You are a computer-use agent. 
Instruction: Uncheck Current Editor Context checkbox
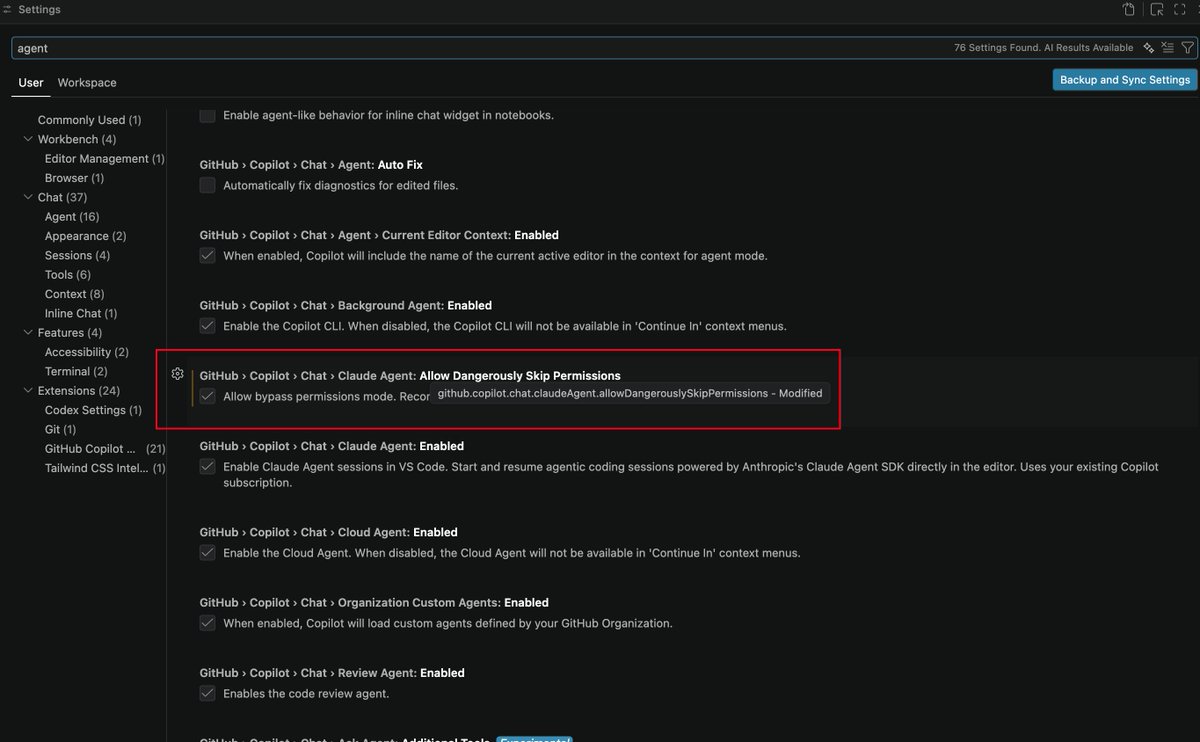[x=207, y=255]
